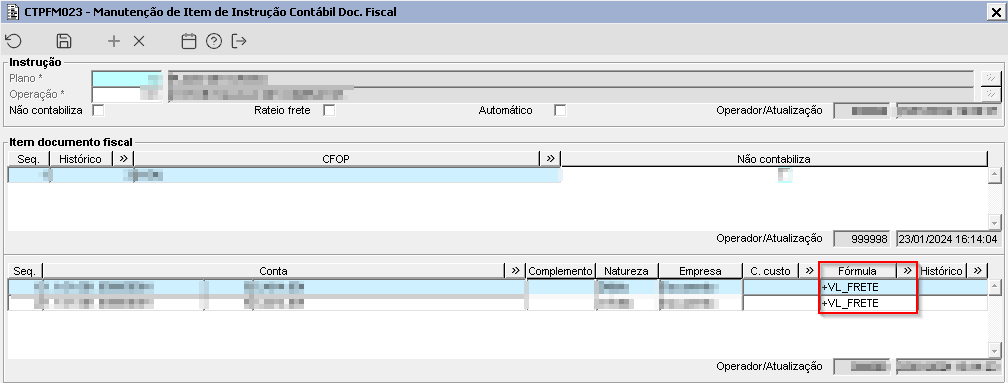Expand the chevron after lower Histórico column
Screen dimensions: 1008x383
pos(976,271)
